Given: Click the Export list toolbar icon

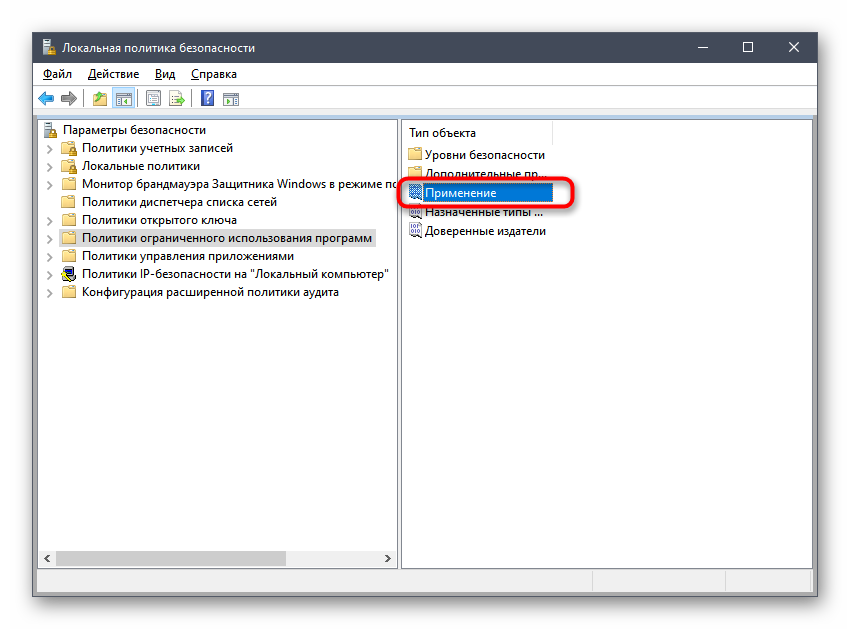Looking at the screenshot, I should [x=177, y=98].
